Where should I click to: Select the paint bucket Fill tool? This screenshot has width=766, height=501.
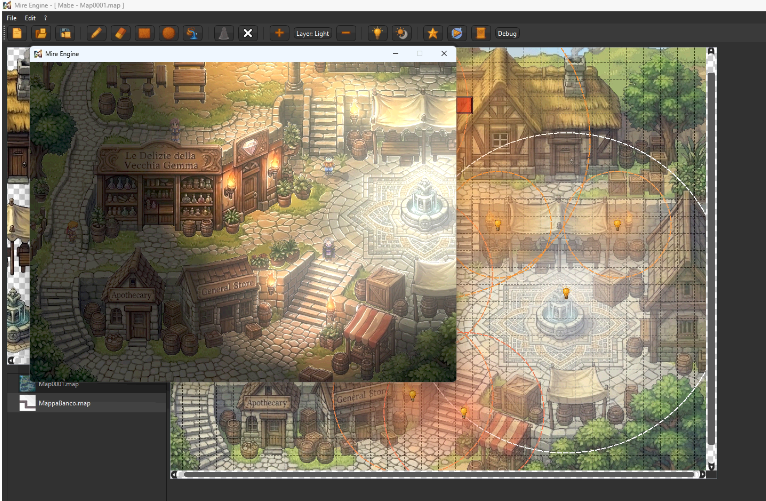click(192, 33)
